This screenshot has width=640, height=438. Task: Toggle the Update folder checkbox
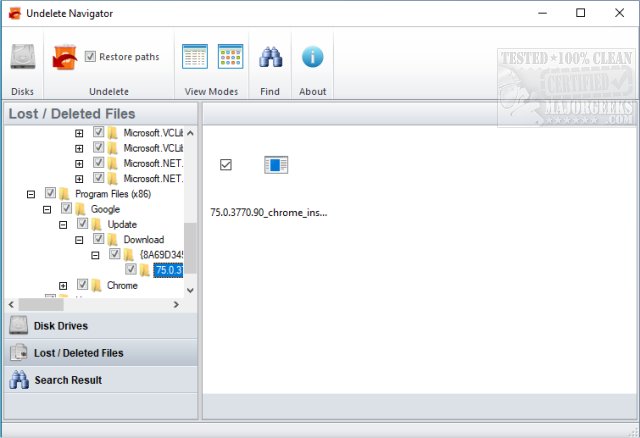tap(82, 223)
